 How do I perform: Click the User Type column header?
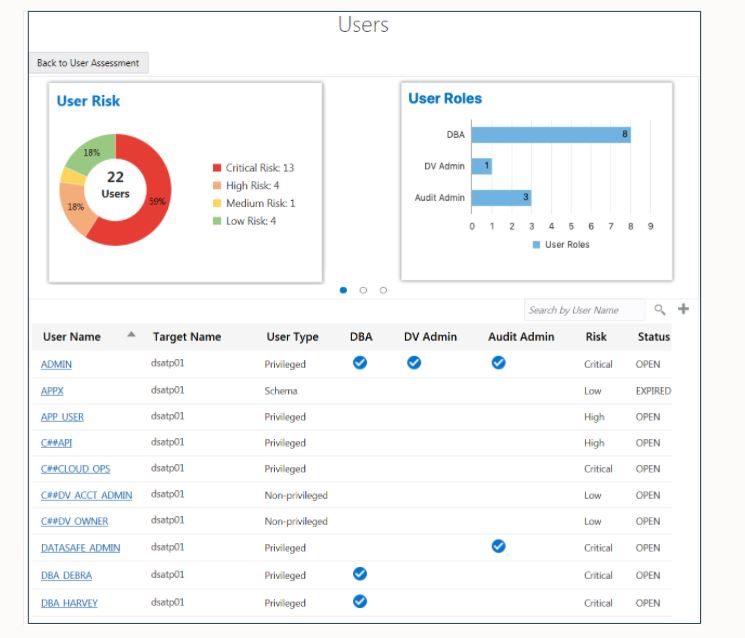(x=292, y=337)
